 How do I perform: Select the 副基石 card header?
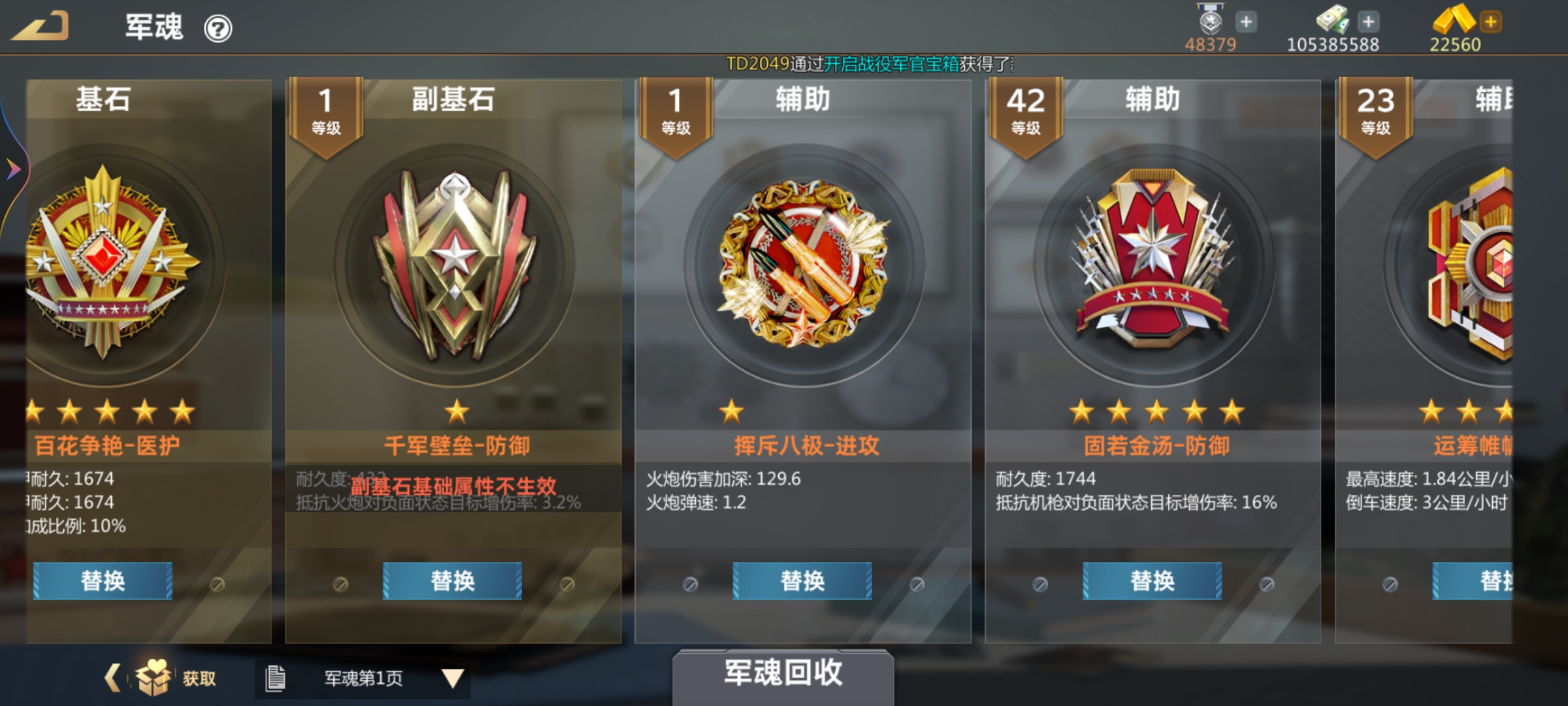(453, 99)
